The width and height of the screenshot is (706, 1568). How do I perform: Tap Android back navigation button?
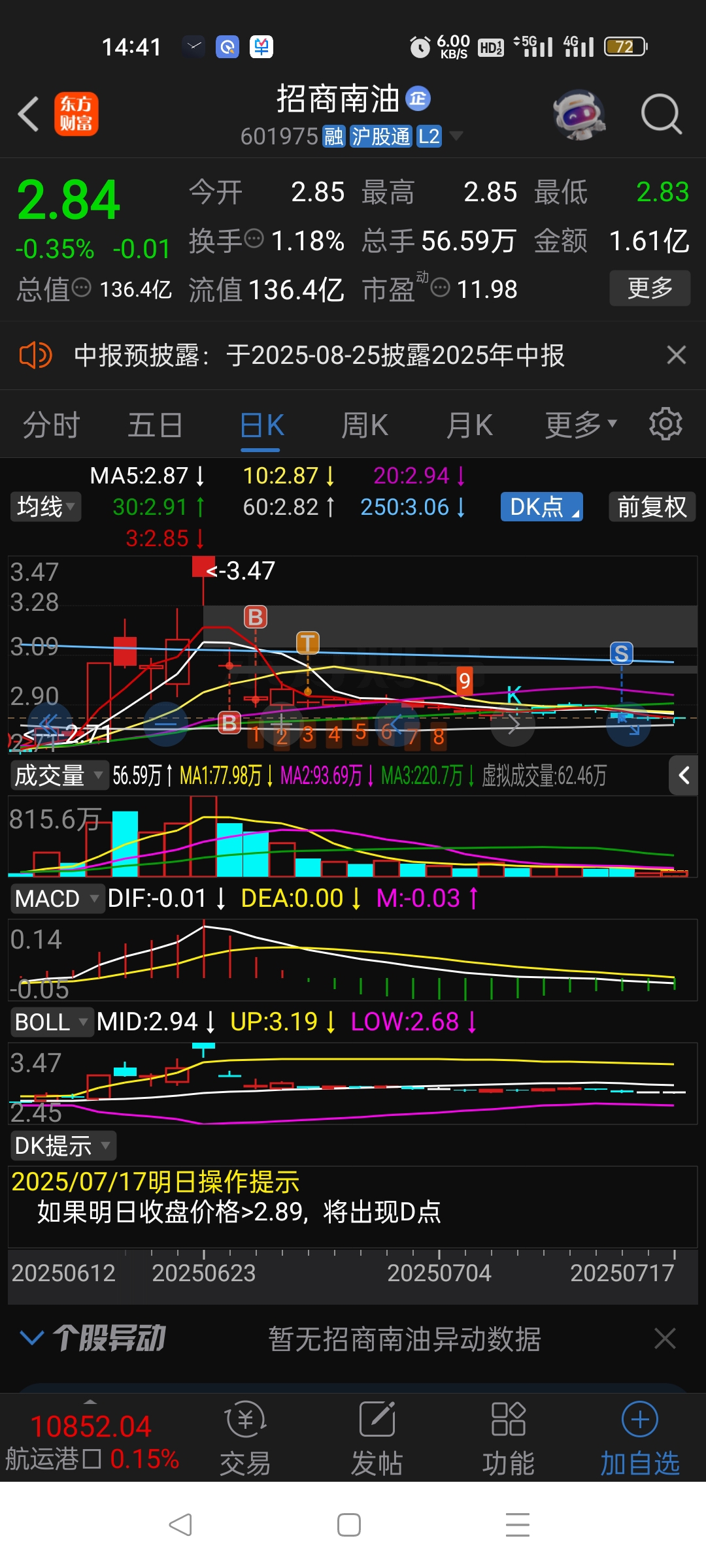pyautogui.click(x=180, y=1525)
